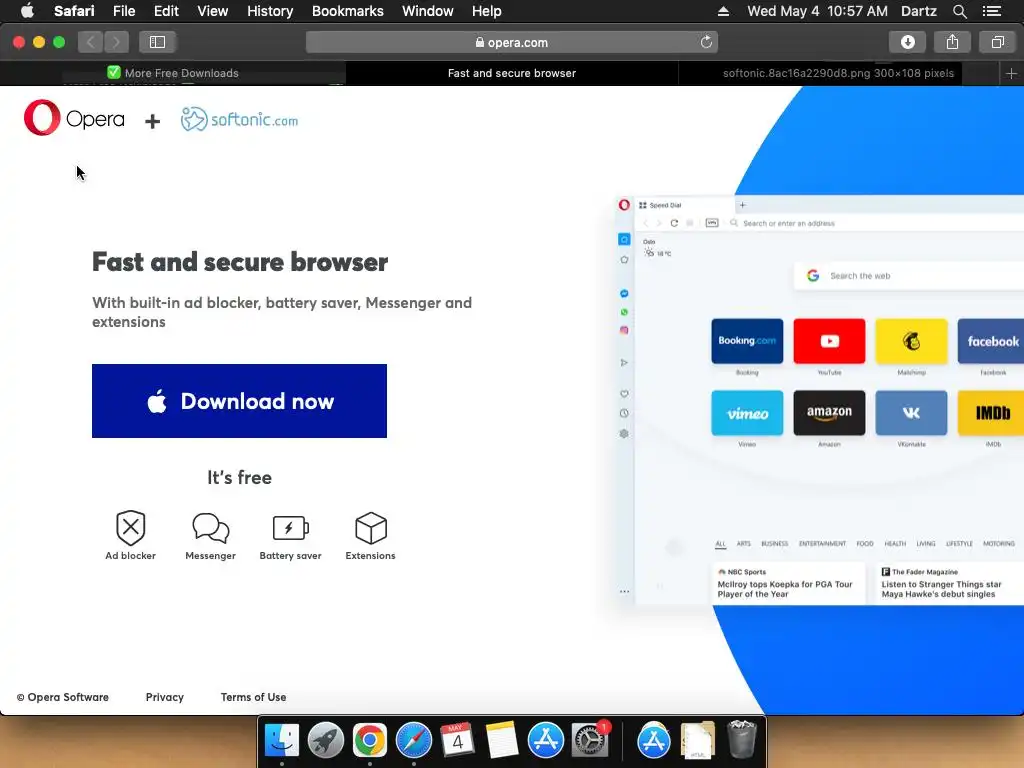Viewport: 1024px width, 768px height.
Task: Click the YouTube speed dial tile
Action: pyautogui.click(x=829, y=341)
